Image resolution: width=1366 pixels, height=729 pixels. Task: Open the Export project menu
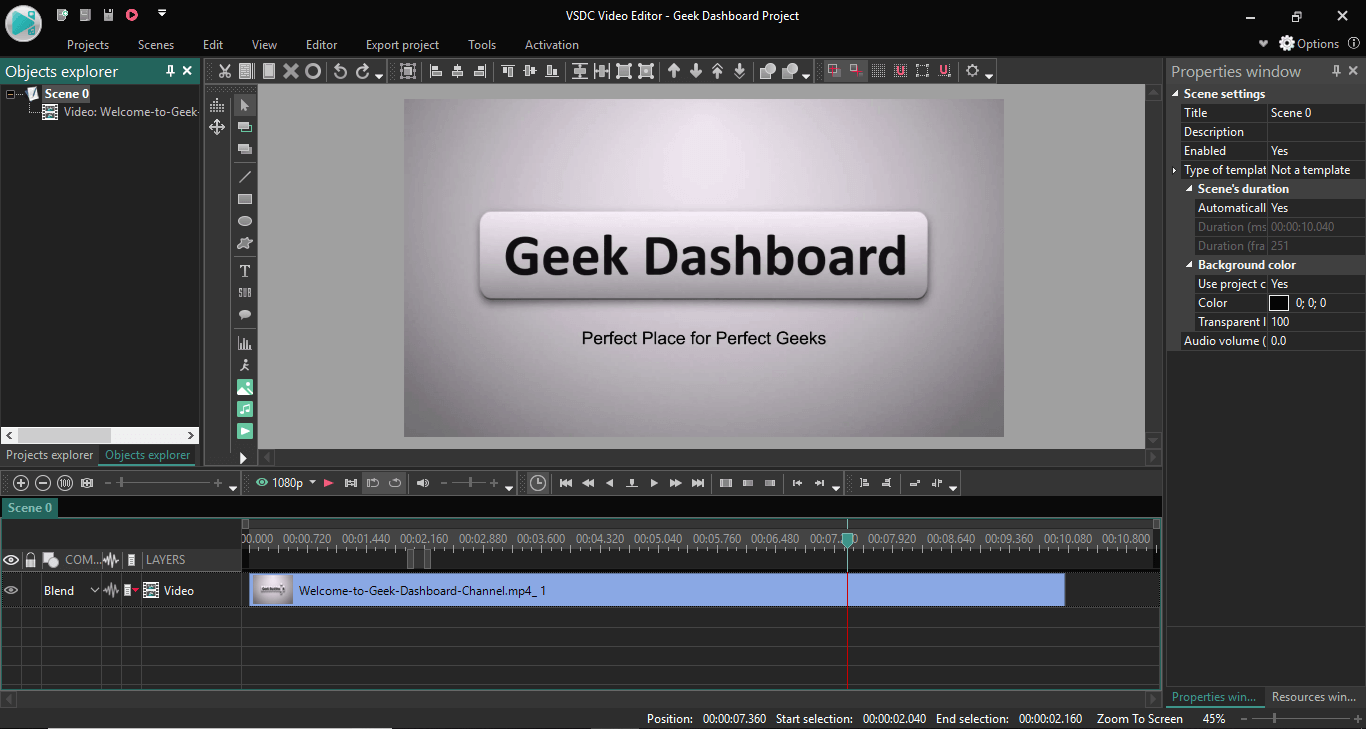click(x=402, y=45)
